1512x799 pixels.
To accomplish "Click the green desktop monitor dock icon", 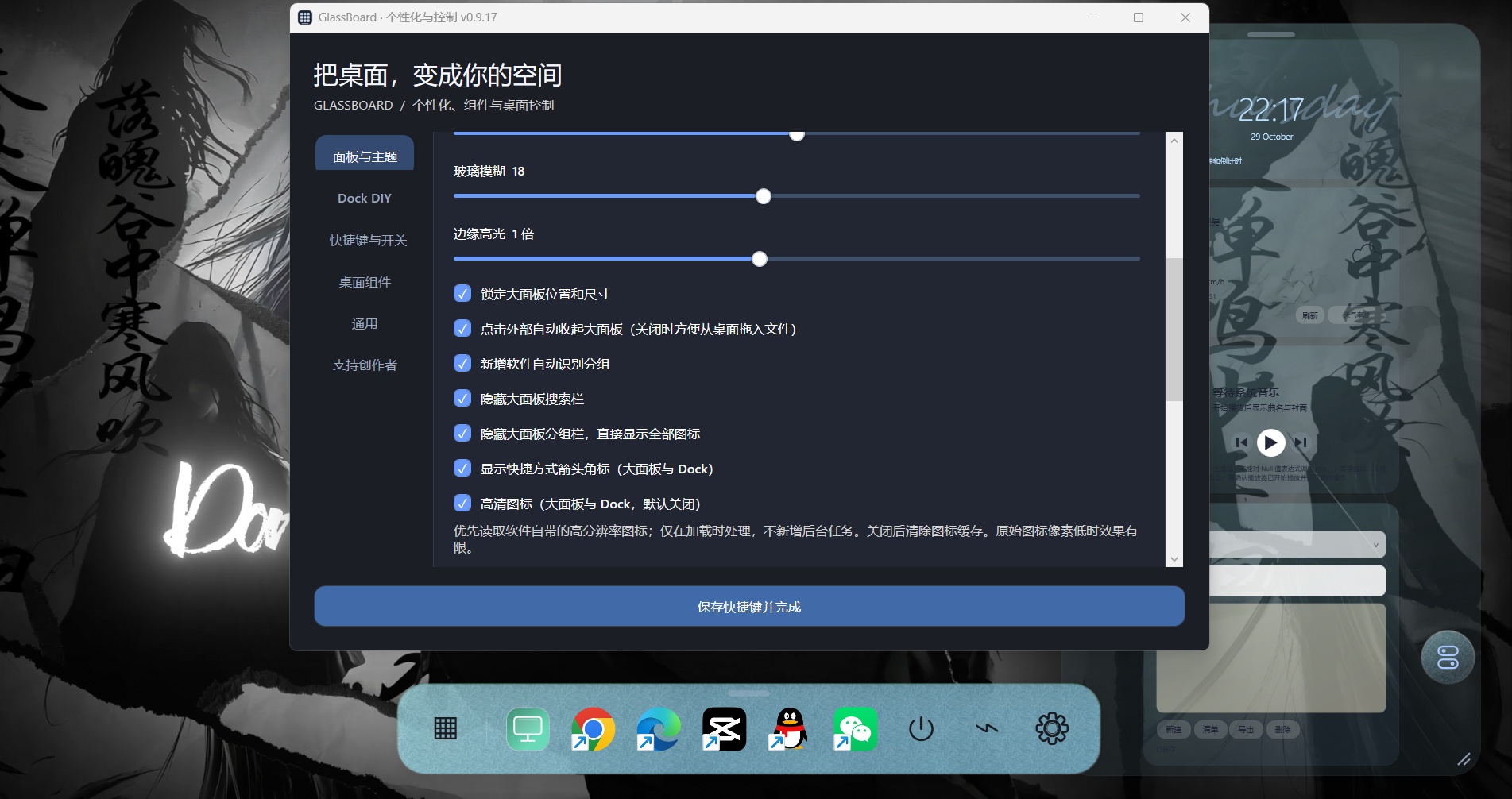I will click(x=528, y=729).
